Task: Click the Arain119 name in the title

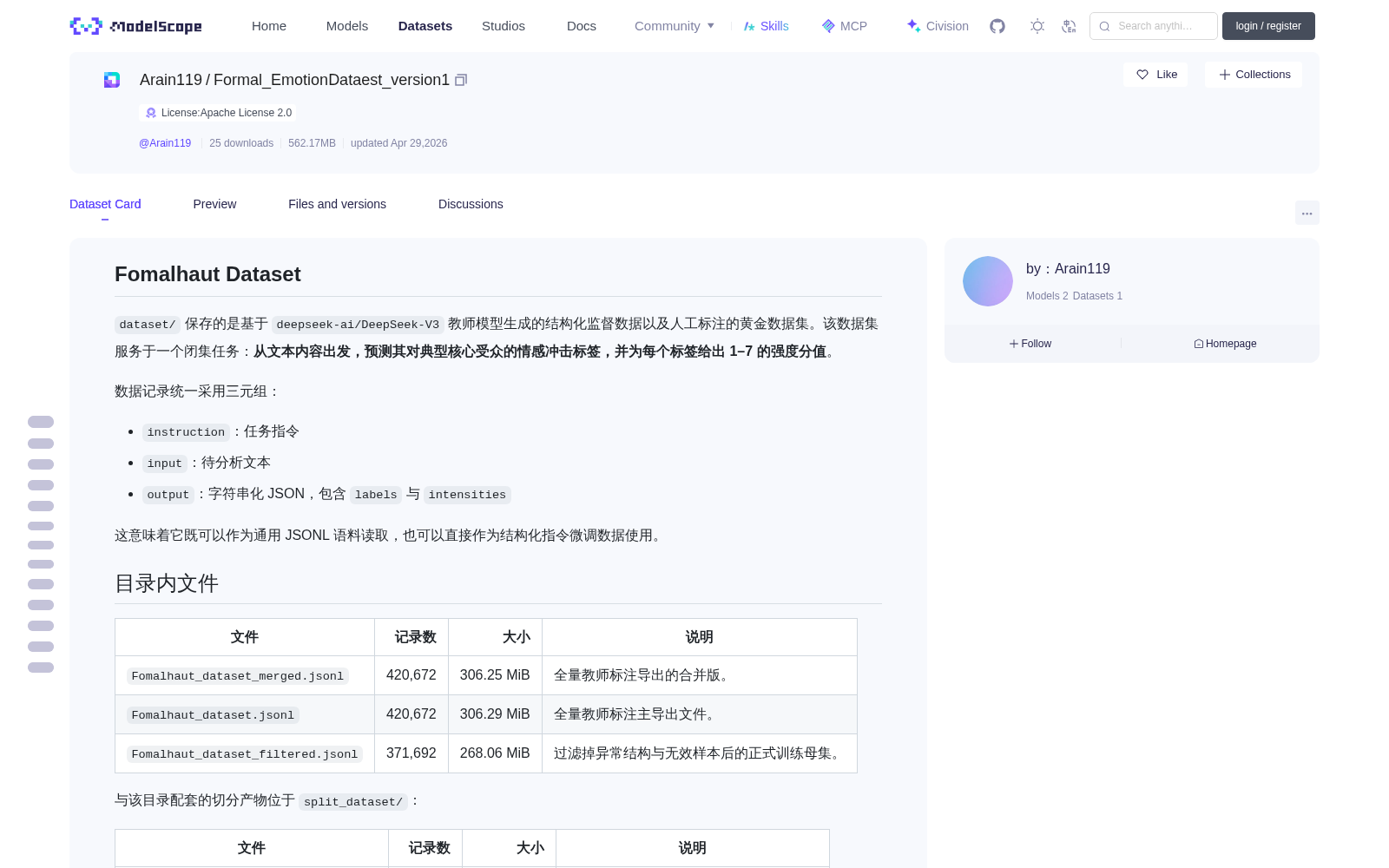Action: 171,80
